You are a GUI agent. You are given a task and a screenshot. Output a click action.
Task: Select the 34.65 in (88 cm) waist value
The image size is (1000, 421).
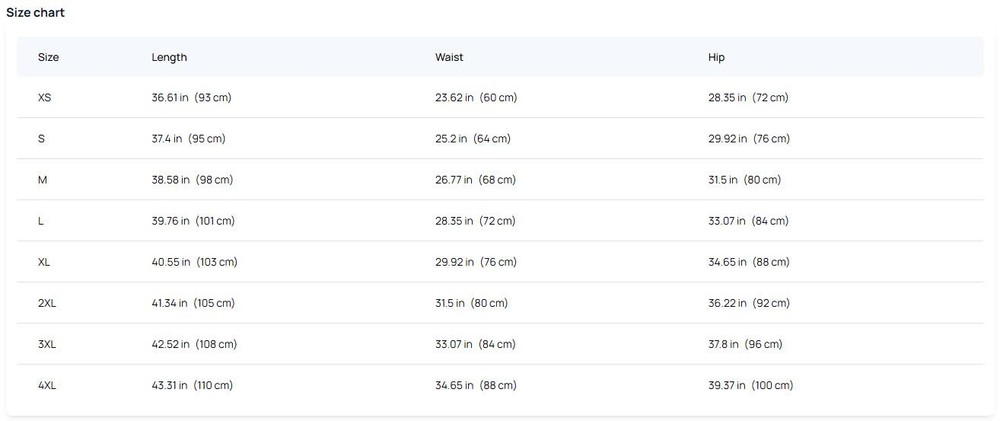pos(475,385)
